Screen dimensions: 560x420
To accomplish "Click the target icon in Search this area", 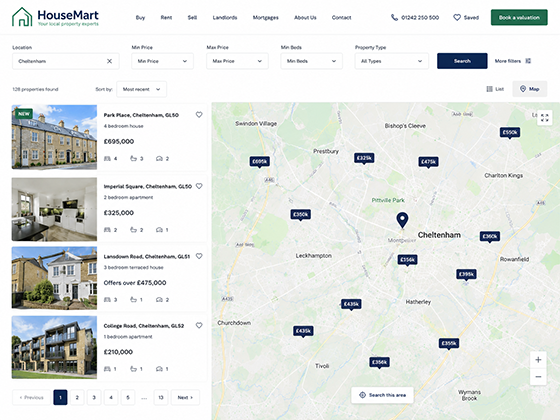I will point(362,395).
